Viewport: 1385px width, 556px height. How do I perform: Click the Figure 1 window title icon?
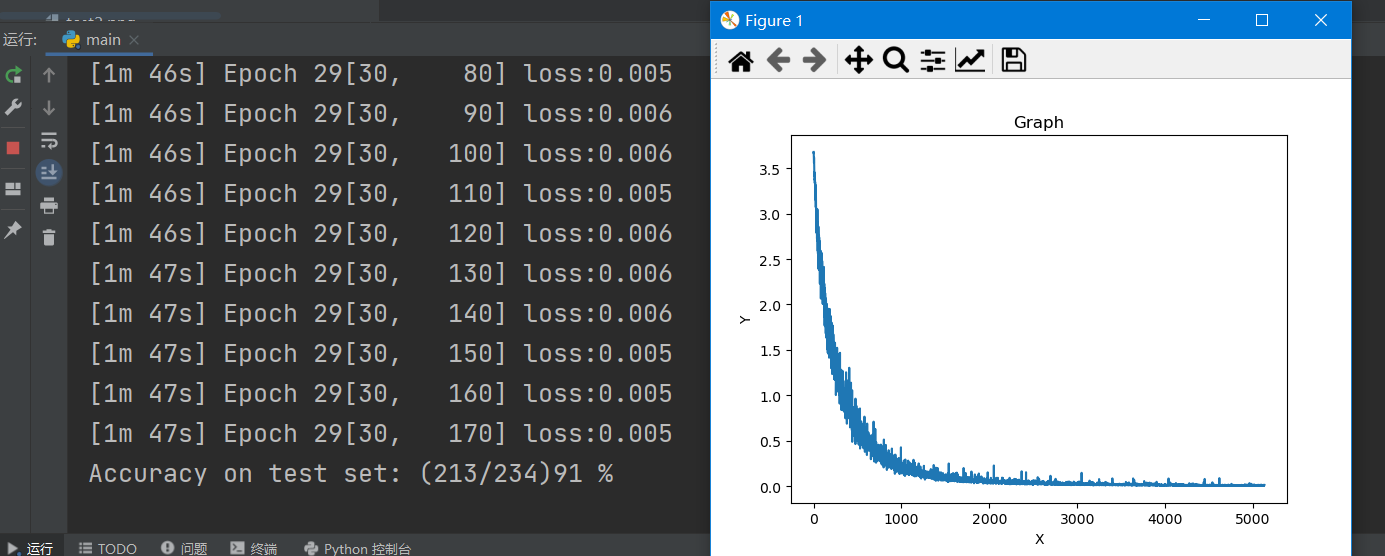tap(730, 20)
